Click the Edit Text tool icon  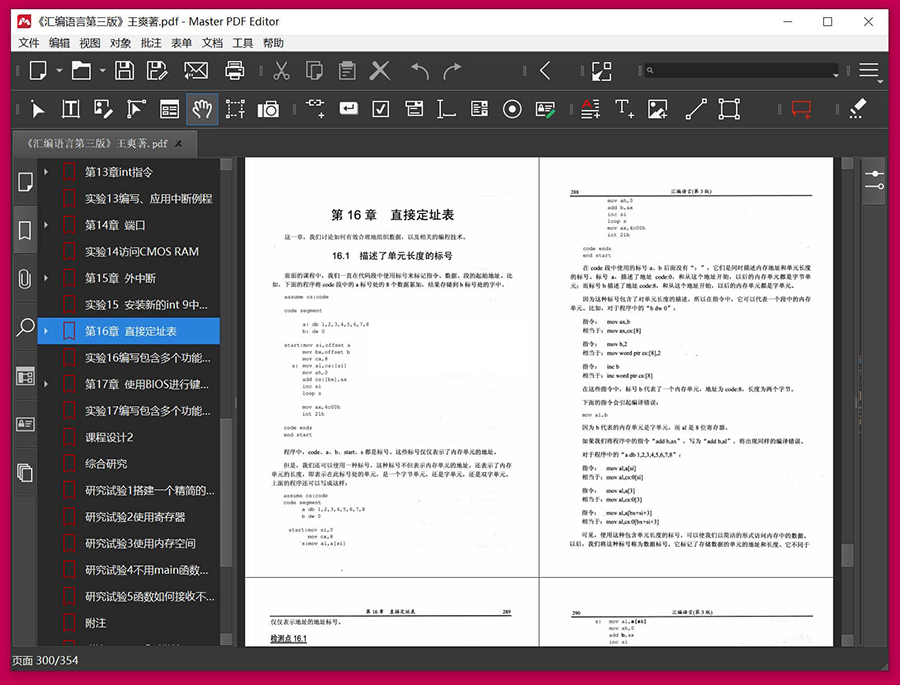click(x=71, y=109)
